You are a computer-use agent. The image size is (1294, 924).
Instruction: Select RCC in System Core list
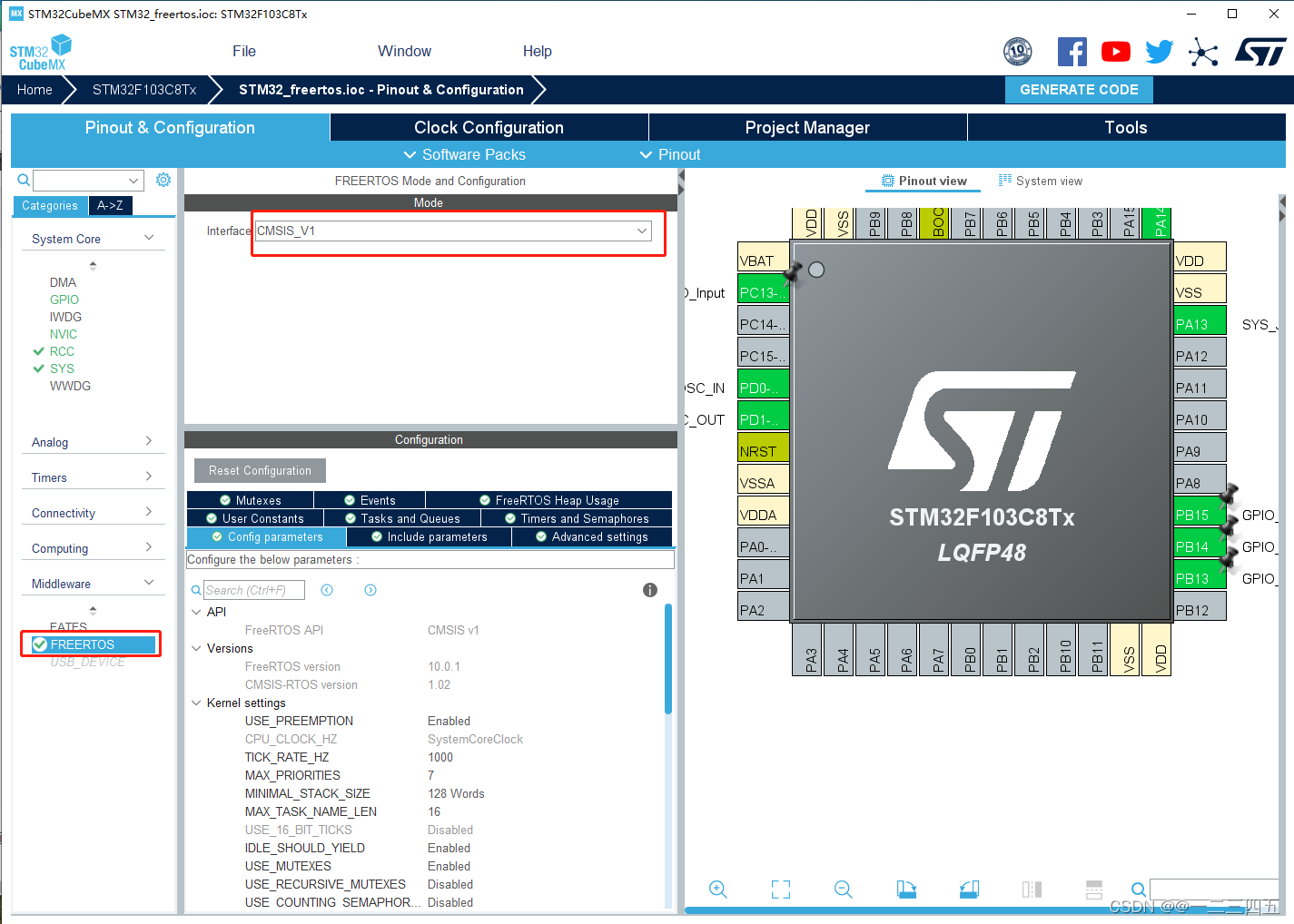62,351
